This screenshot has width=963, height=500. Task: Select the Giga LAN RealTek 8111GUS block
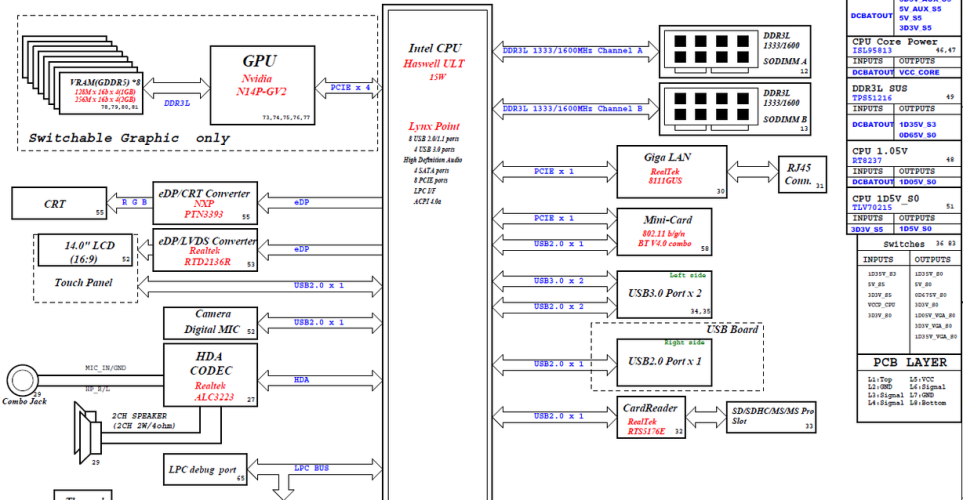(x=671, y=171)
